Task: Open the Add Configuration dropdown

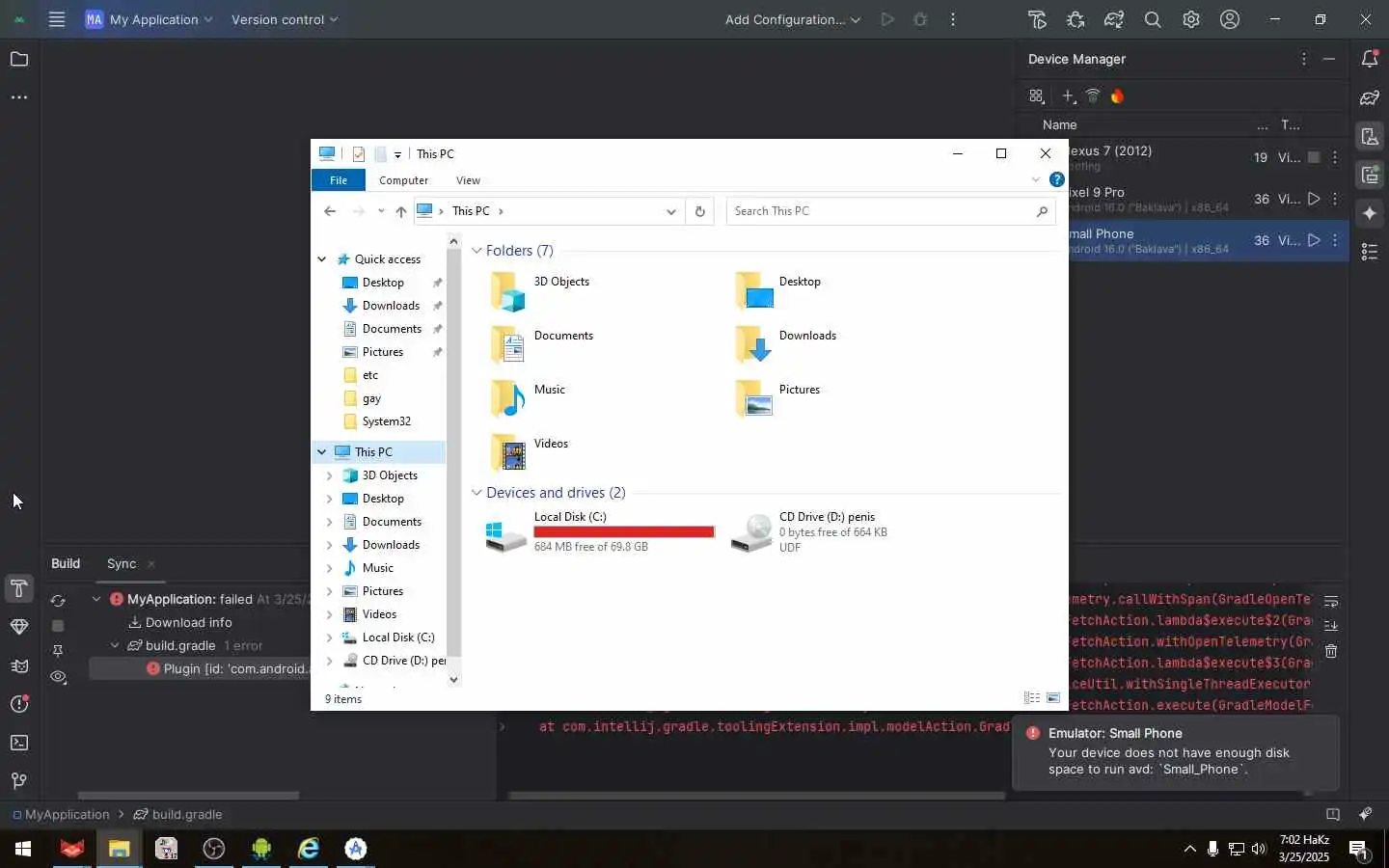Action: click(792, 19)
